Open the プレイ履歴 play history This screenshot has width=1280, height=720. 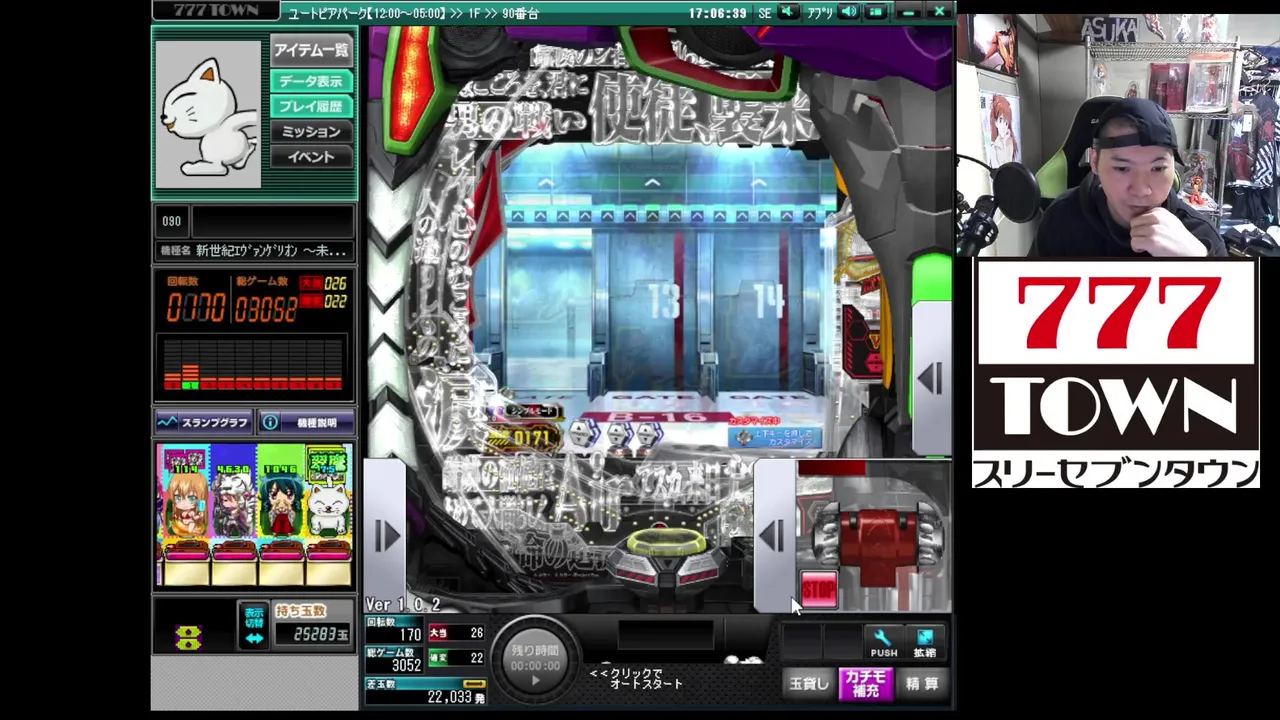(311, 106)
